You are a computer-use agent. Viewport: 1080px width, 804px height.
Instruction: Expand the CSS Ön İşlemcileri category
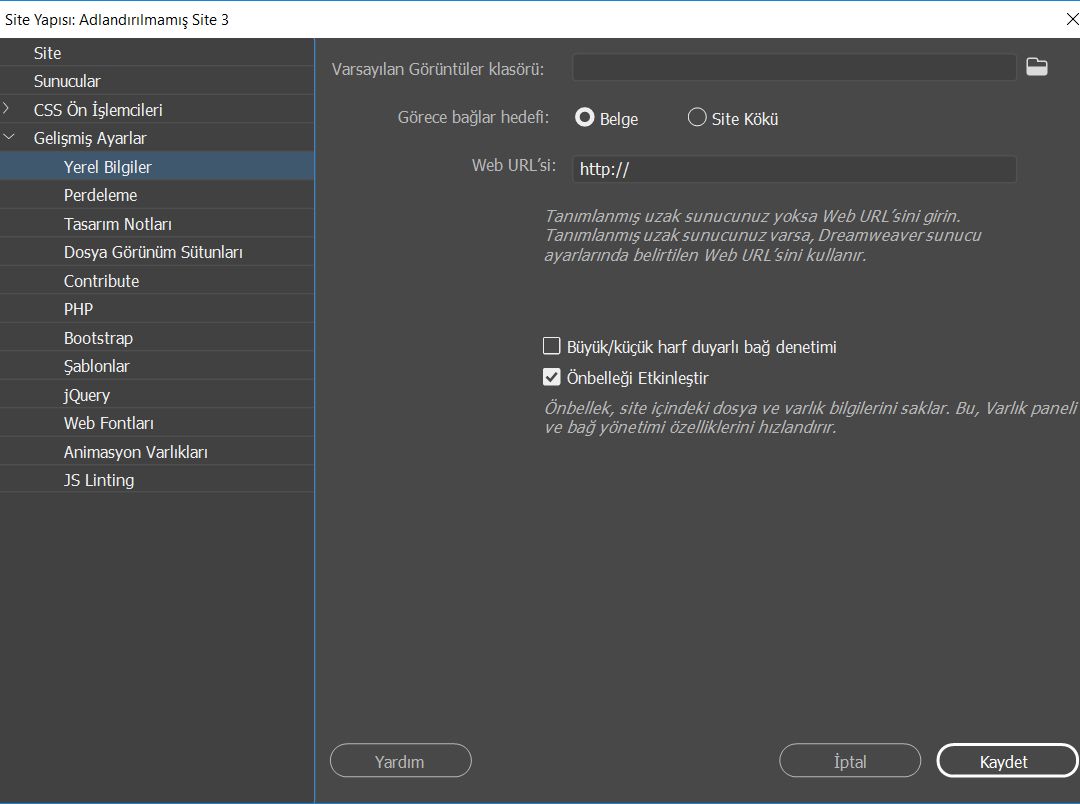8,109
